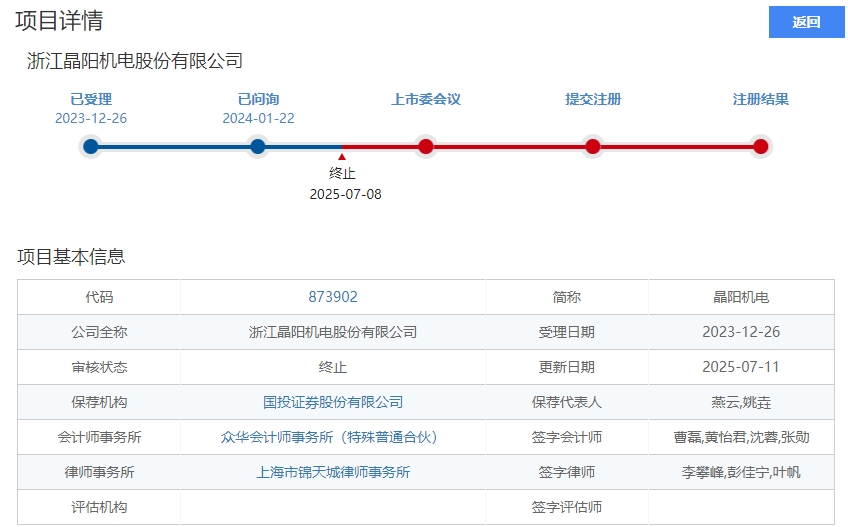Select the 已问询 stage dot on timeline
Image resolution: width=848 pixels, height=527 pixels.
[x=258, y=146]
